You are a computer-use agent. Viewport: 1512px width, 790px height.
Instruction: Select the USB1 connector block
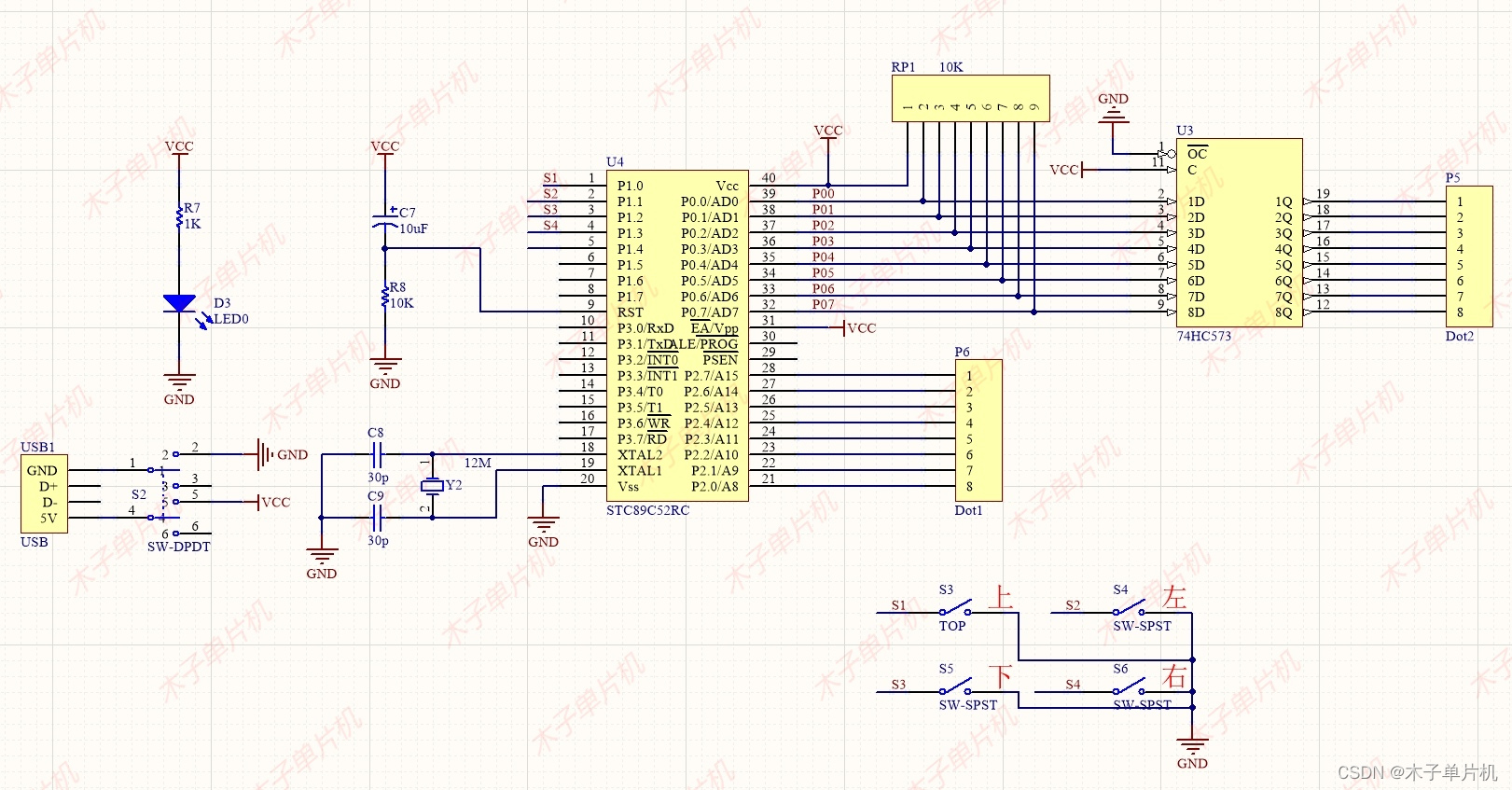tap(44, 494)
